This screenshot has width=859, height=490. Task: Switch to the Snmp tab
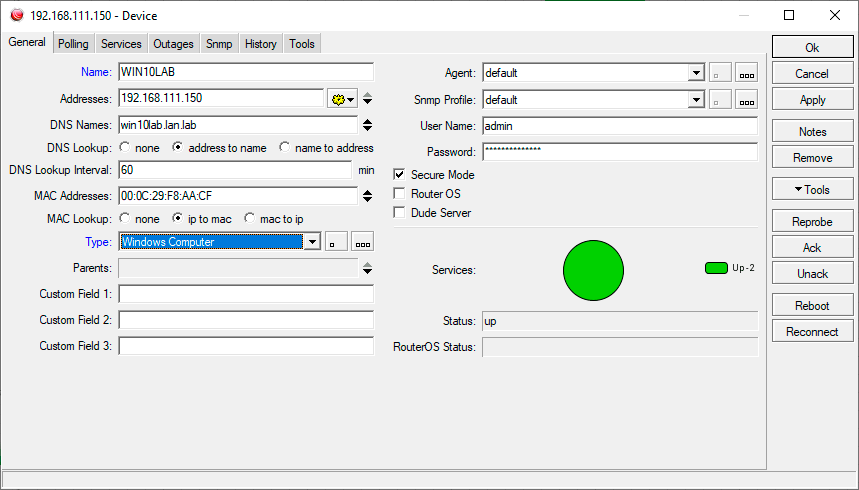coord(219,44)
